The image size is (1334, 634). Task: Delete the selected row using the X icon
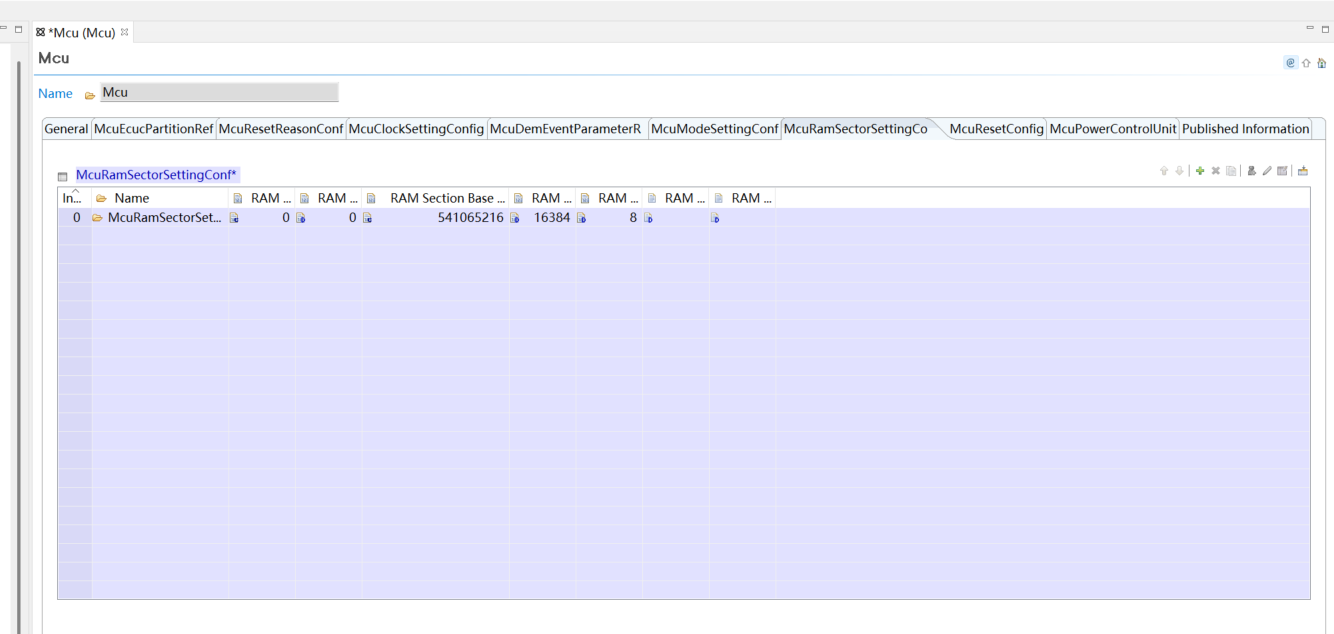[1216, 170]
